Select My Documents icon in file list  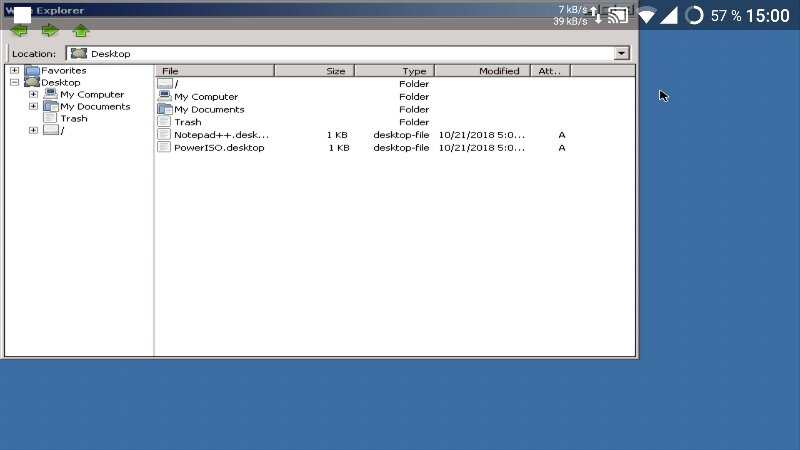pos(165,109)
